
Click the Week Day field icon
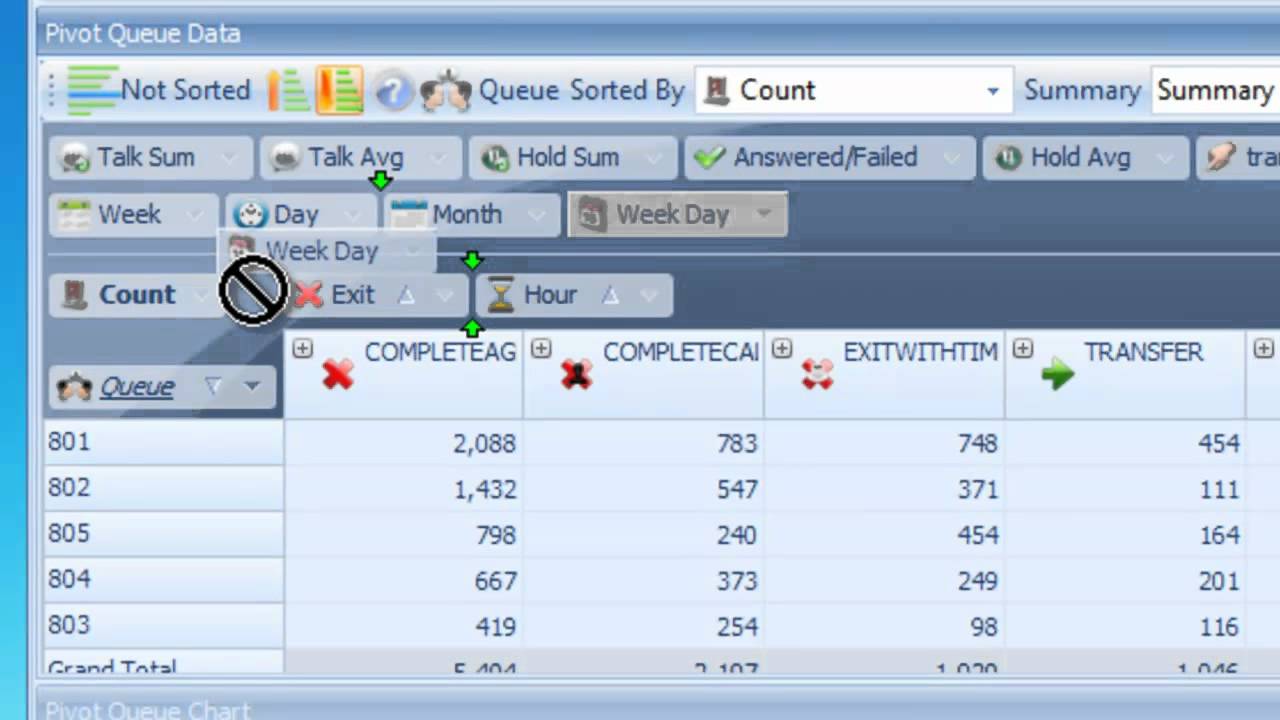point(593,214)
